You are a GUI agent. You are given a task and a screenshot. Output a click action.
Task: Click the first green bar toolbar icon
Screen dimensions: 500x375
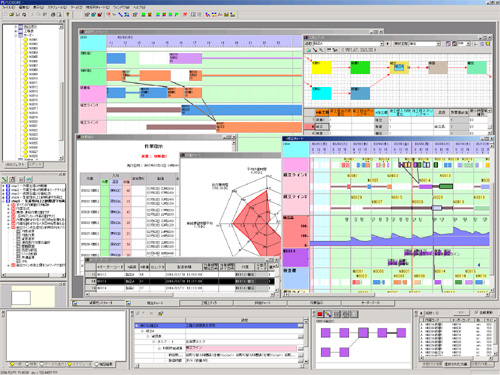pyautogui.click(x=143, y=15)
